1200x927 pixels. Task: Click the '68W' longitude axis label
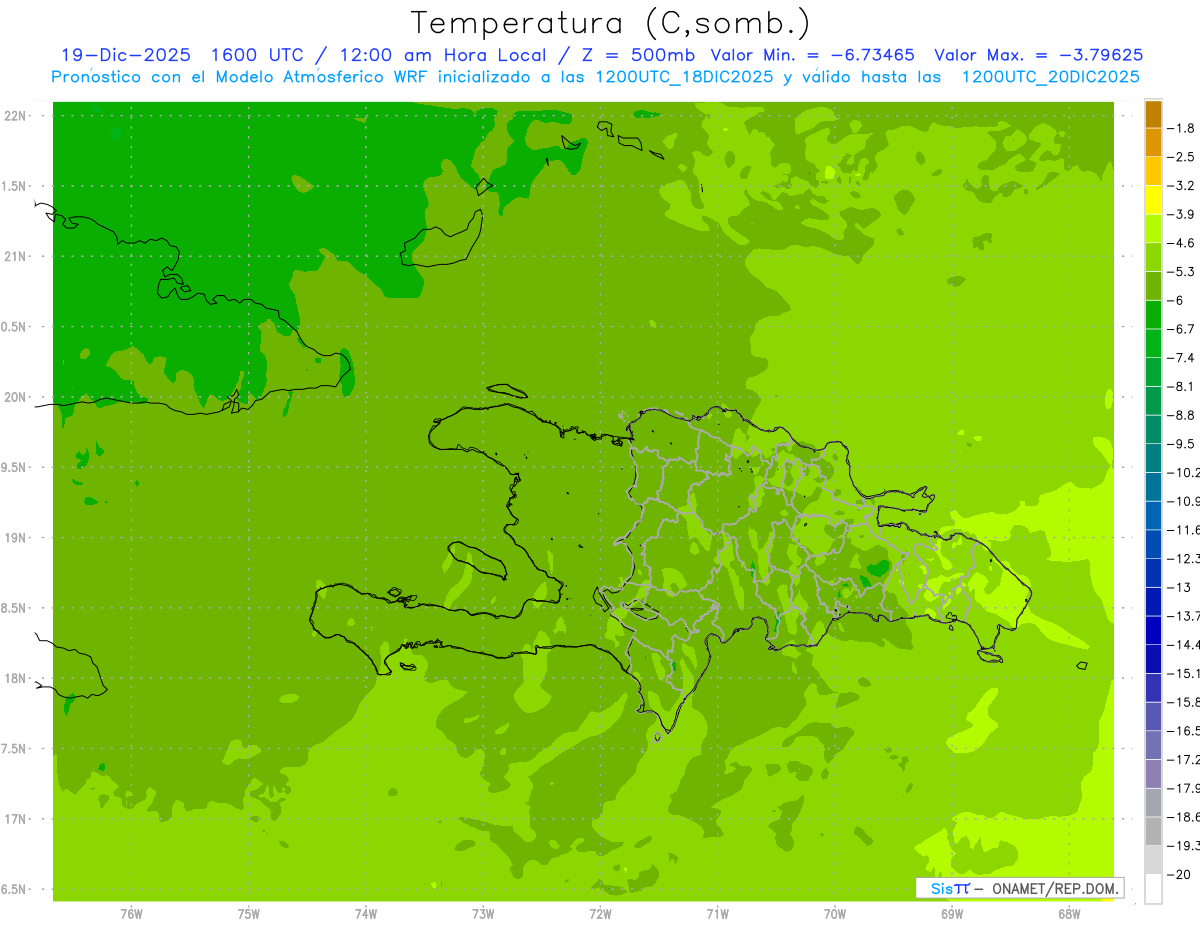1069,914
